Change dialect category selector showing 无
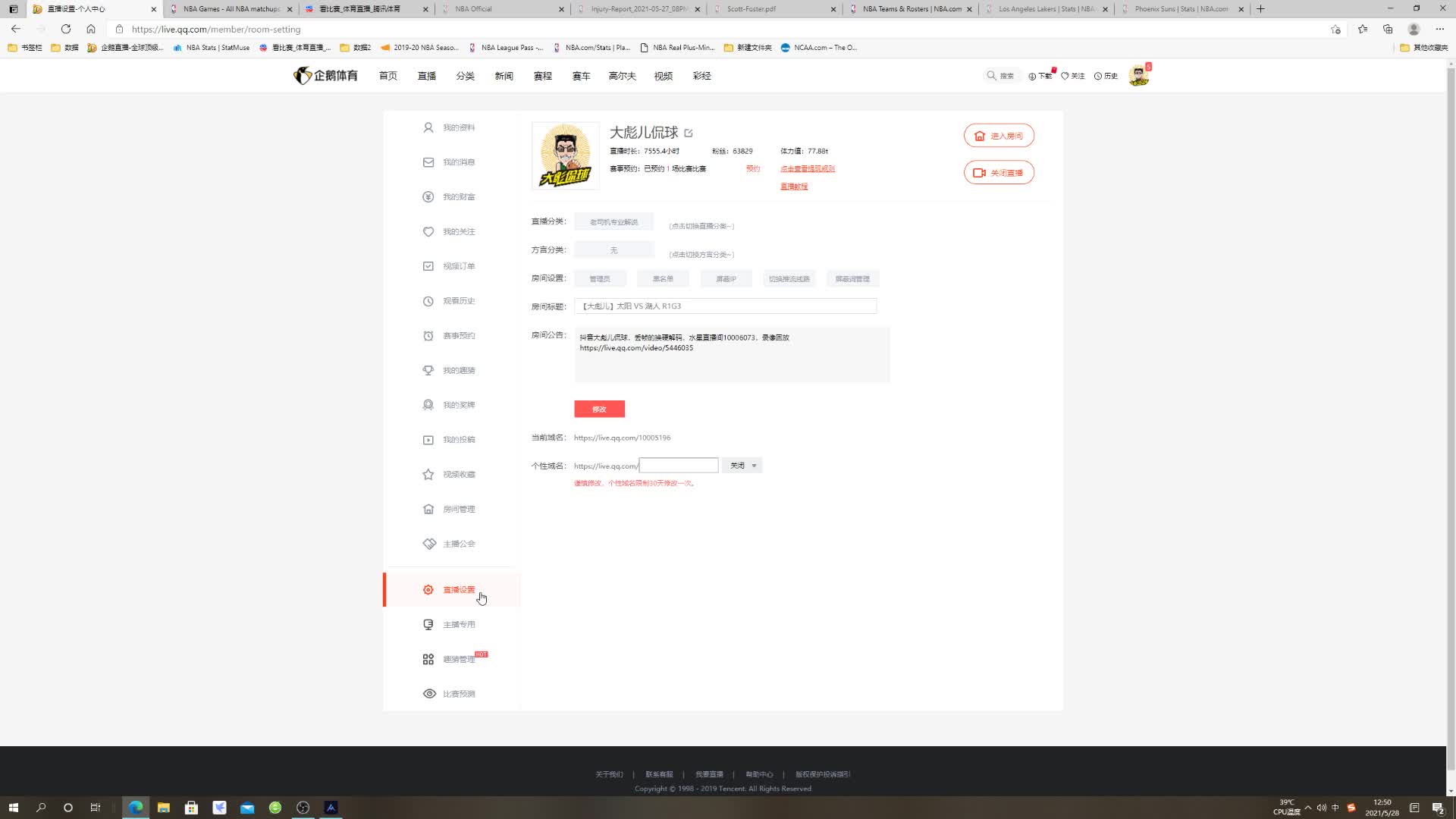Image resolution: width=1456 pixels, height=819 pixels. (613, 250)
